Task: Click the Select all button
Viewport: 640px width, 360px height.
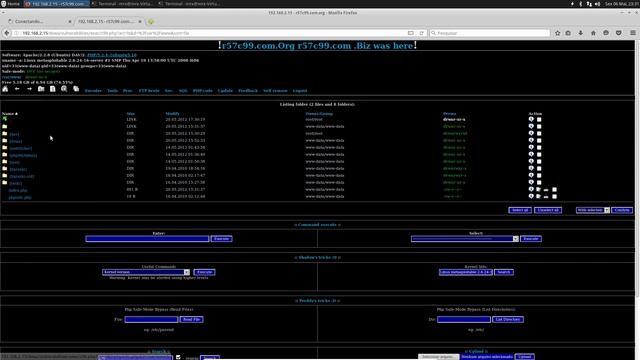Action: pyautogui.click(x=520, y=210)
